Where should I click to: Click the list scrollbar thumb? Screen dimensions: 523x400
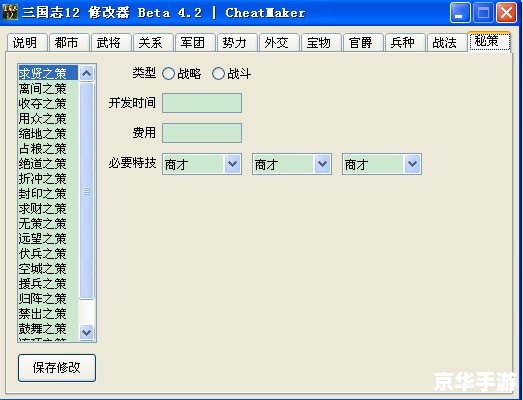(x=87, y=191)
